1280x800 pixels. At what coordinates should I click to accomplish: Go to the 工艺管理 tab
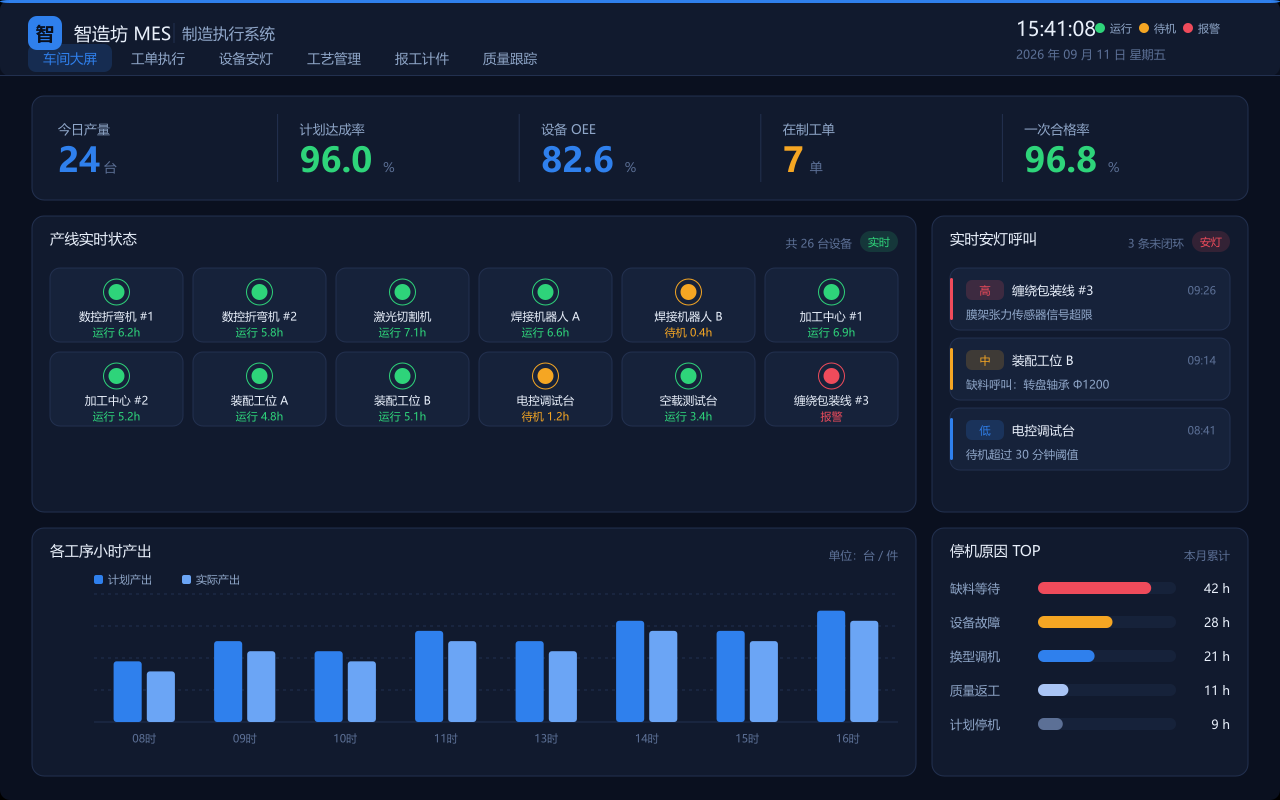[334, 59]
